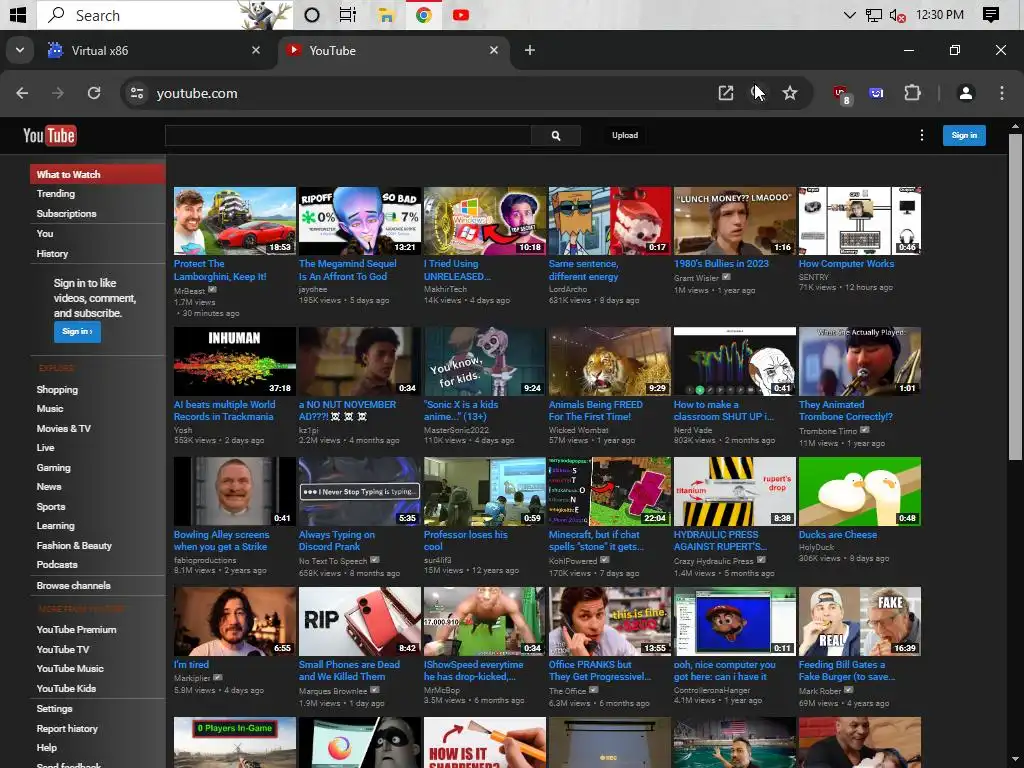The image size is (1024, 768).
Task: Click the page vertical scrollbar thumb
Action: click(x=1015, y=297)
